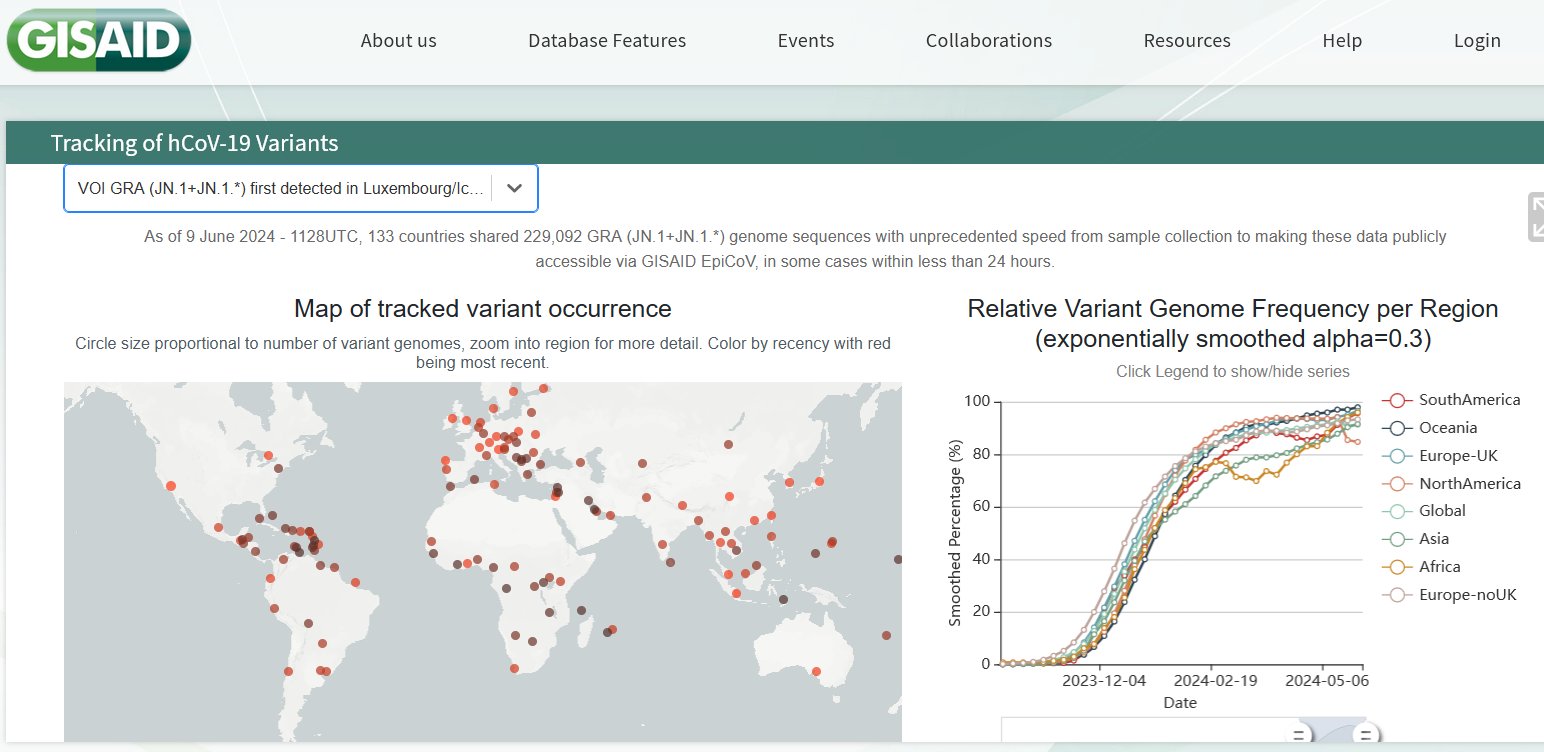Click the fullscreen expand arrows icon
Image resolution: width=1544 pixels, height=752 pixels.
click(x=1535, y=217)
